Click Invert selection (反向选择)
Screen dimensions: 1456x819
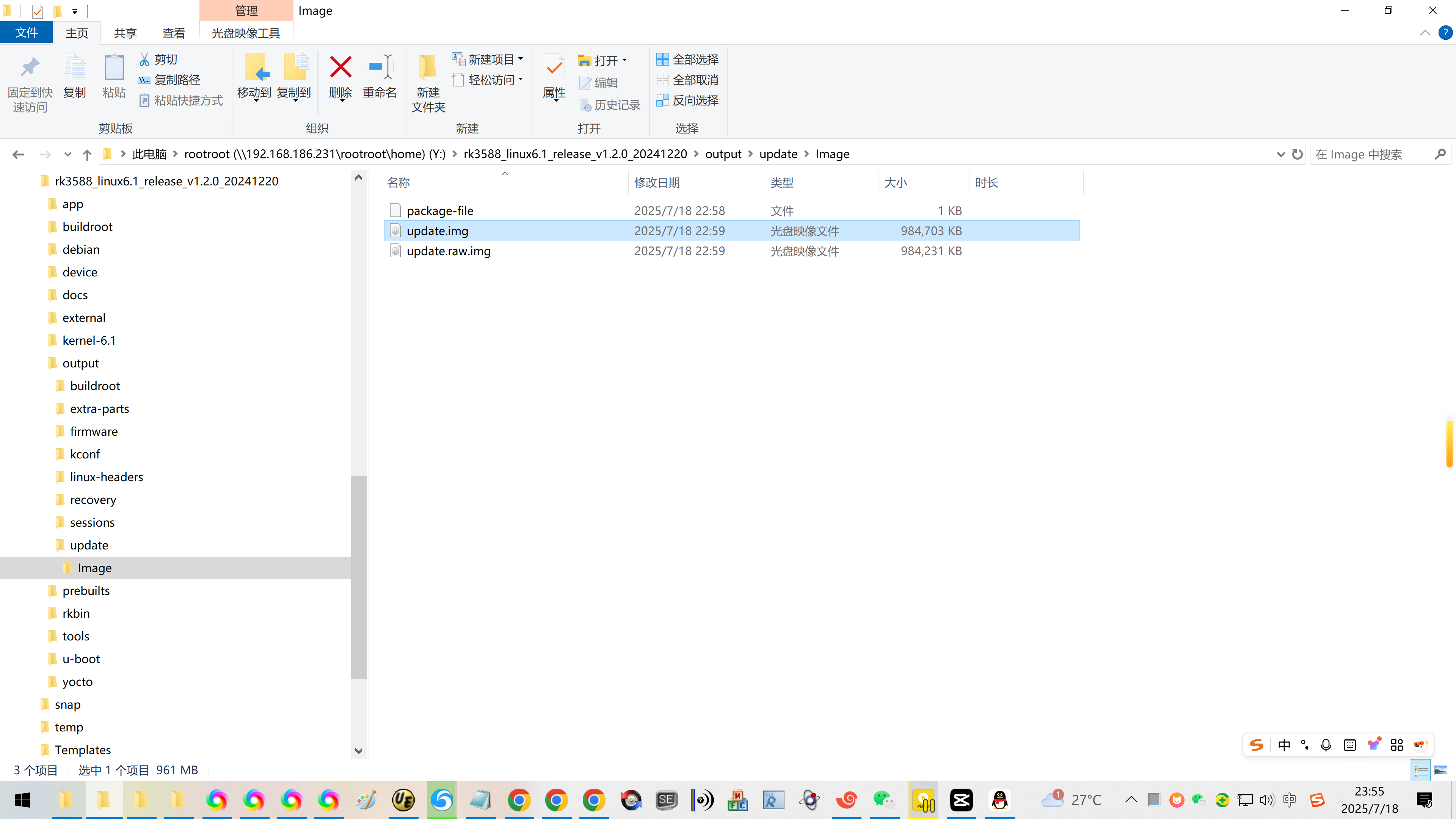[x=687, y=100]
